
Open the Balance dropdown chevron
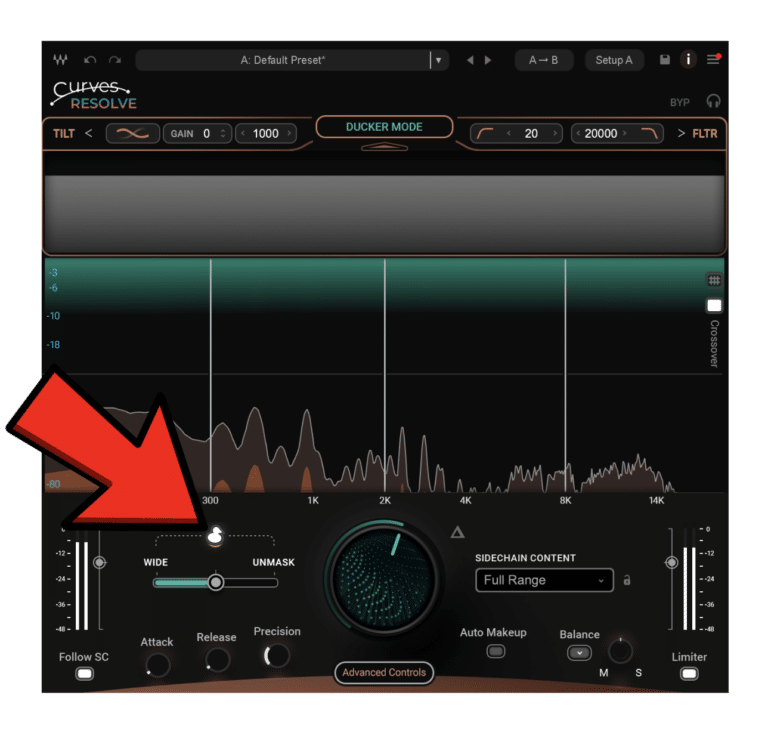tap(579, 653)
